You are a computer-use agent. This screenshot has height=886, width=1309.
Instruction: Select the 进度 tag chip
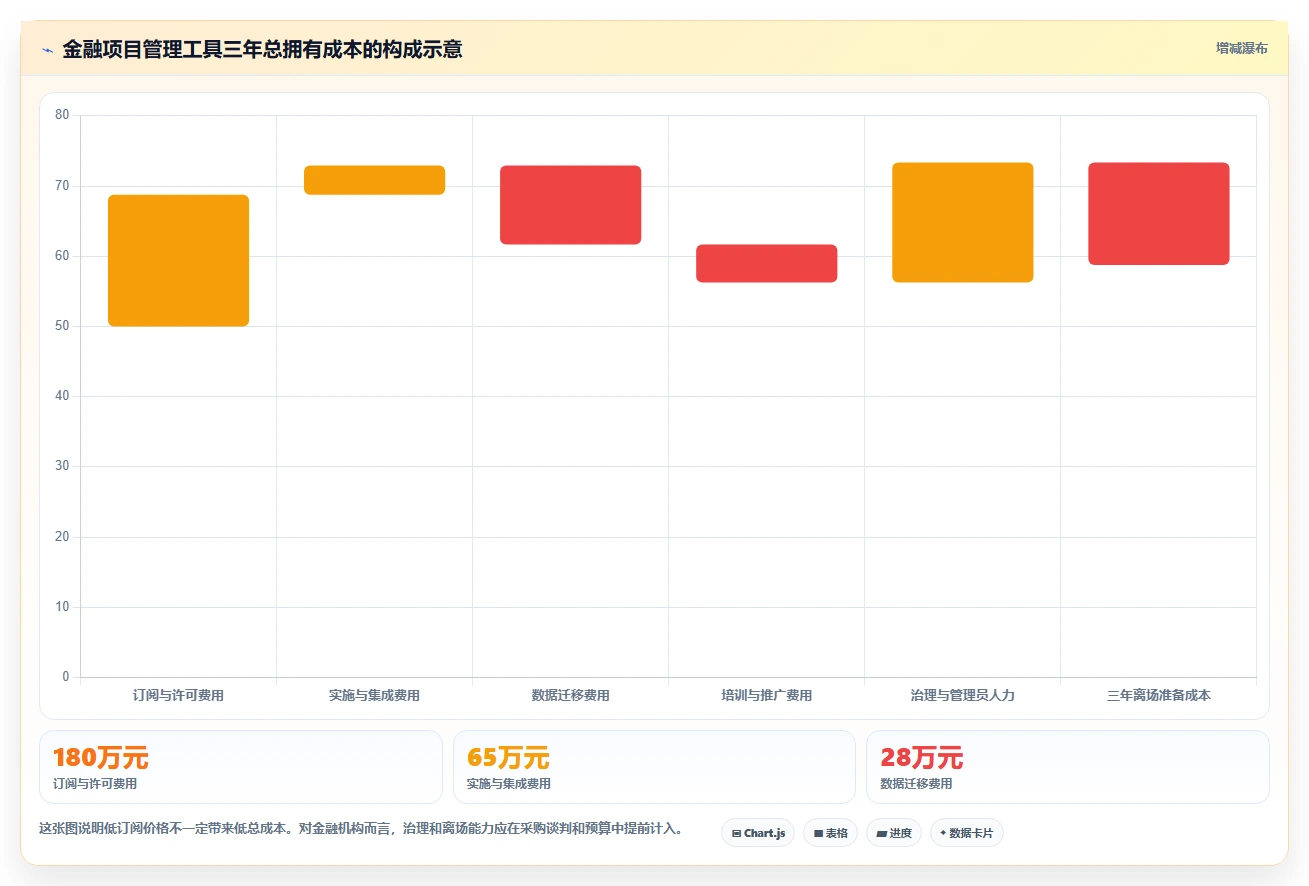click(893, 833)
